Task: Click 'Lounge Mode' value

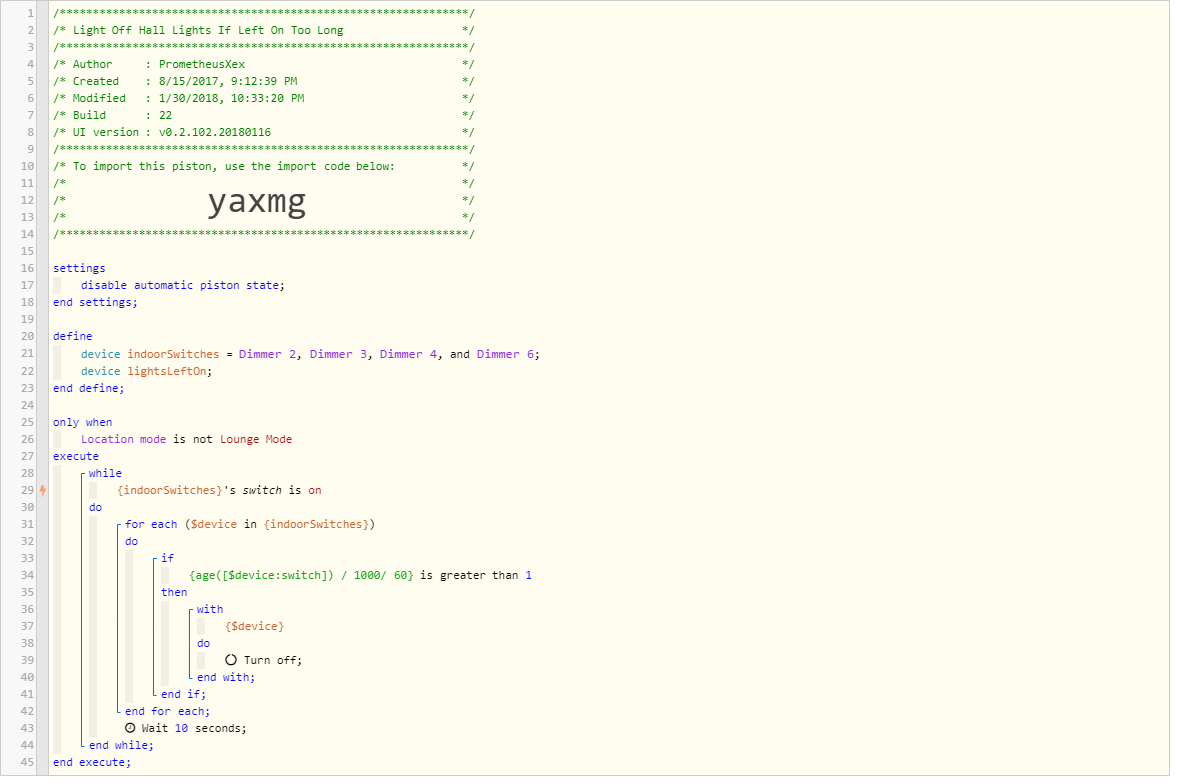Action: click(256, 439)
